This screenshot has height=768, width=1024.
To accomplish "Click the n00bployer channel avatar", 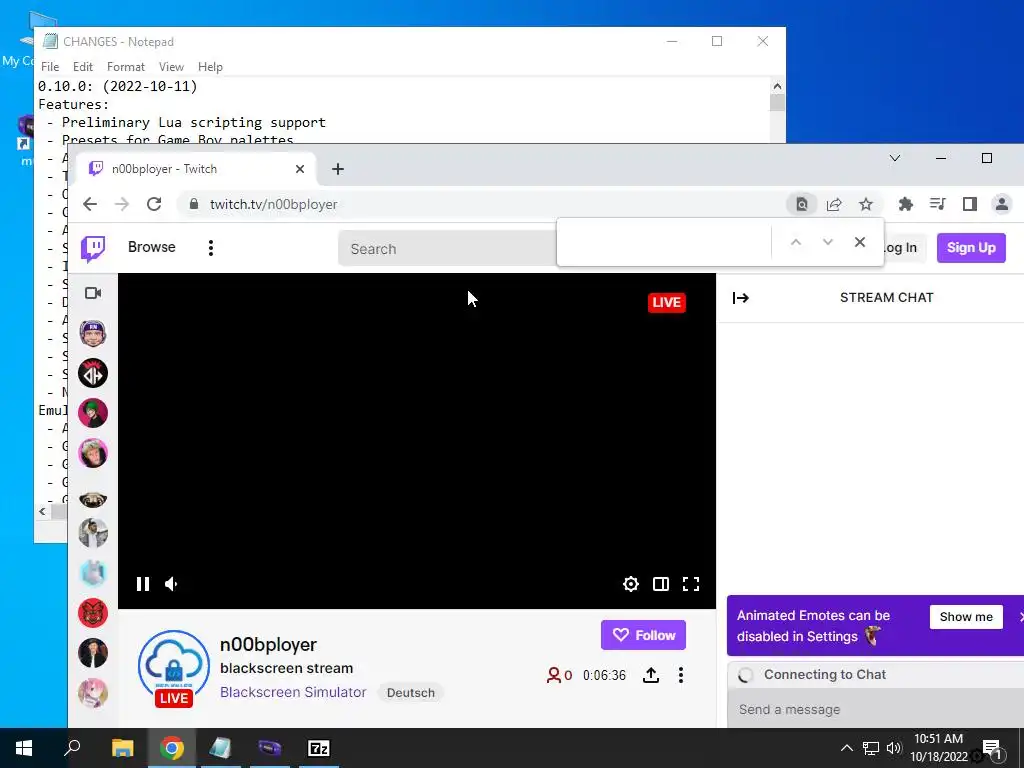I will click(x=174, y=667).
